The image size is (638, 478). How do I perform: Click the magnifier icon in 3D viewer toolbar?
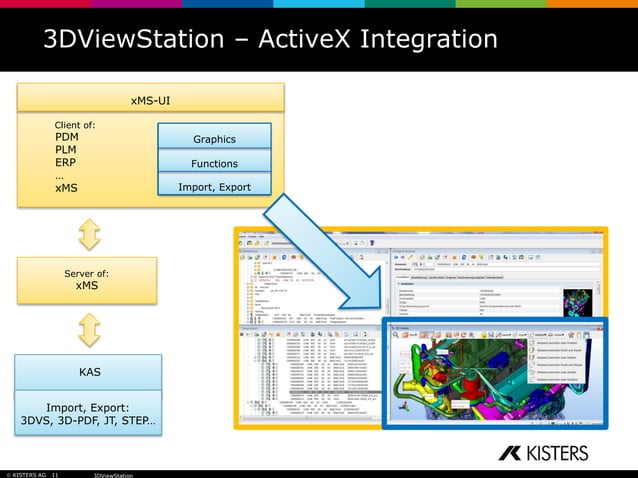tap(395, 335)
